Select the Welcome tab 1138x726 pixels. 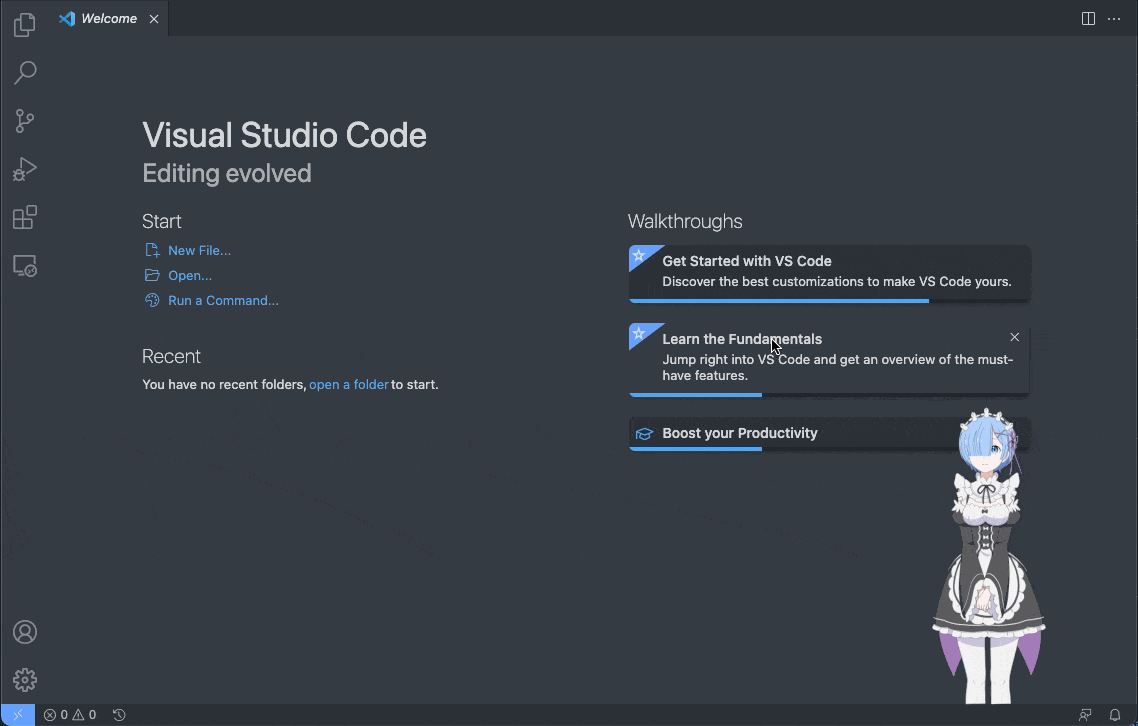tap(105, 18)
